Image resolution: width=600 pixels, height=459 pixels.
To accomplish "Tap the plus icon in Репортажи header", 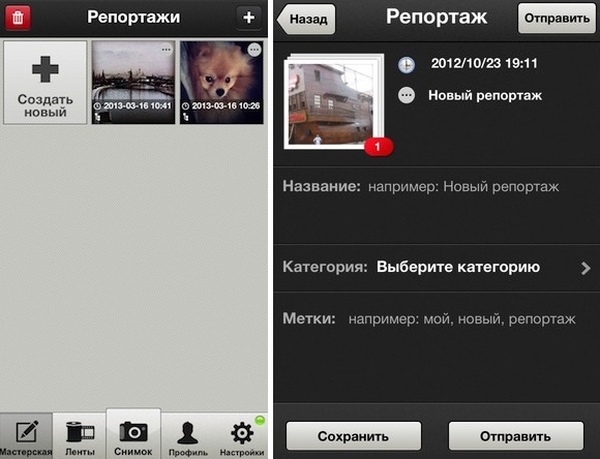I will pyautogui.click(x=249, y=17).
